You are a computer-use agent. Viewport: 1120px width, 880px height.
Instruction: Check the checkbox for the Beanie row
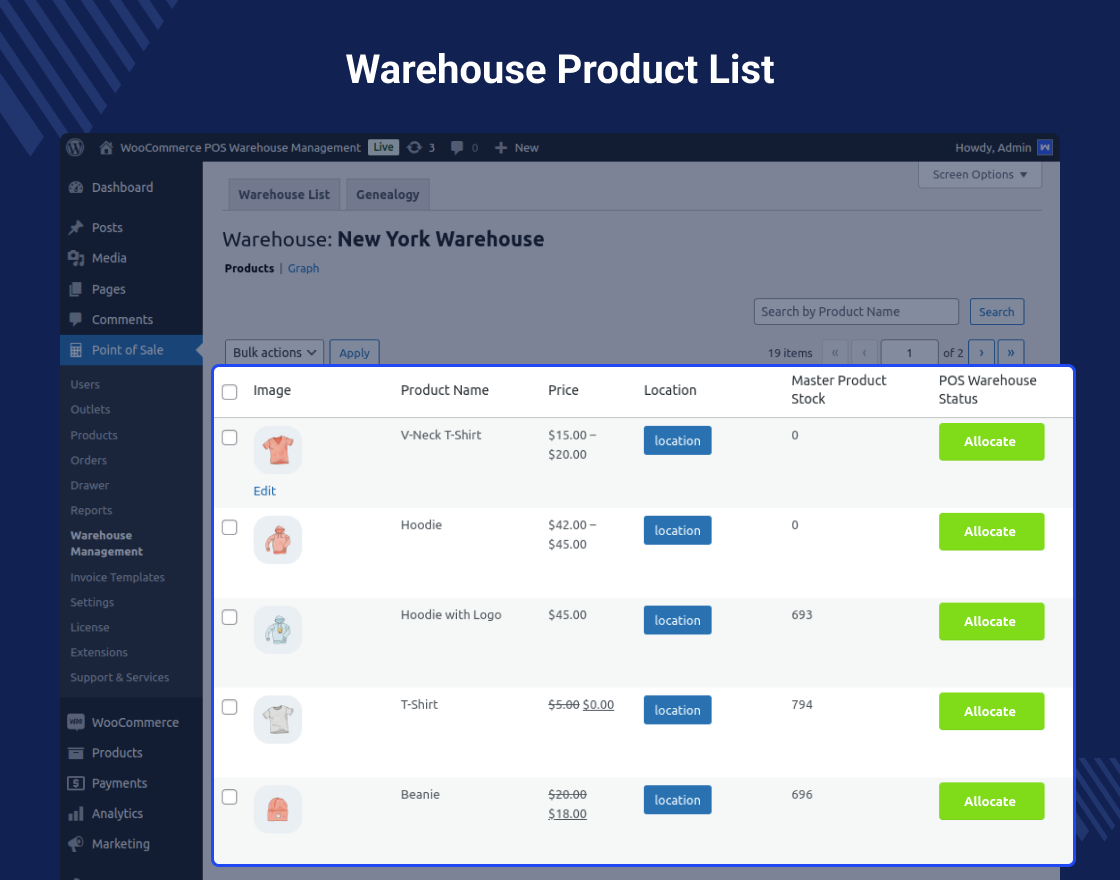[229, 797]
